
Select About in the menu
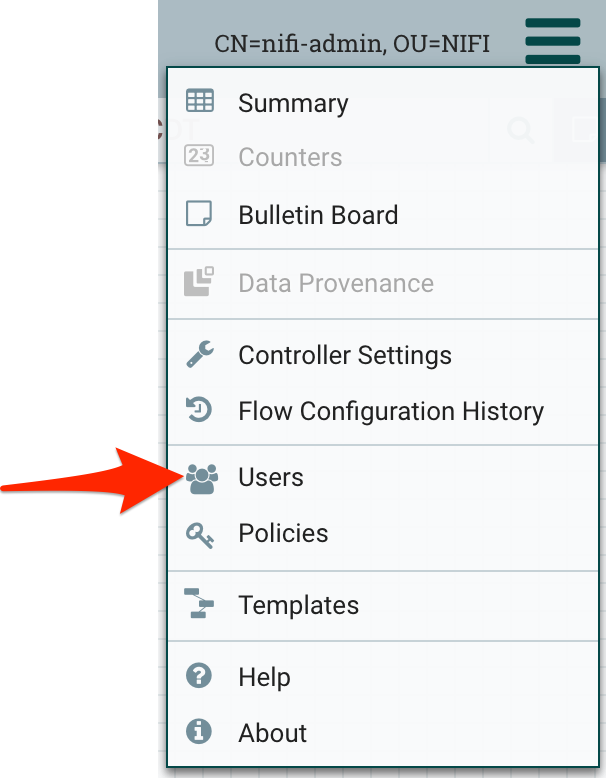click(272, 733)
